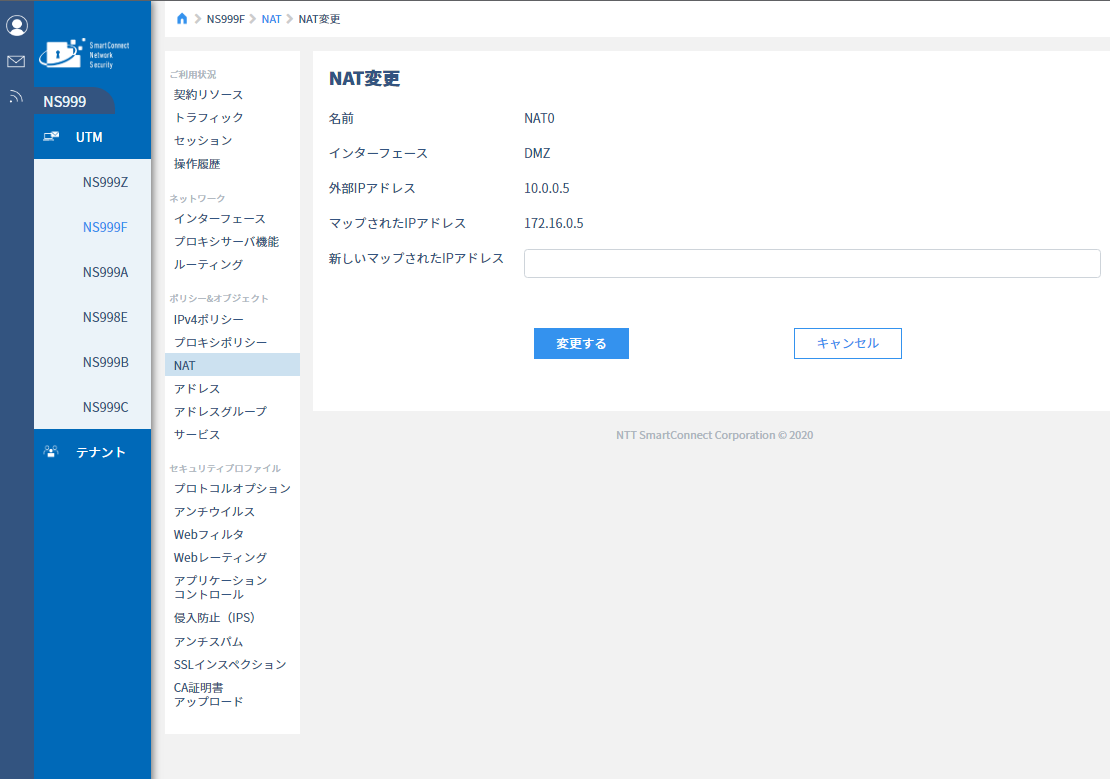Open SSLインスペクション page

click(230, 664)
